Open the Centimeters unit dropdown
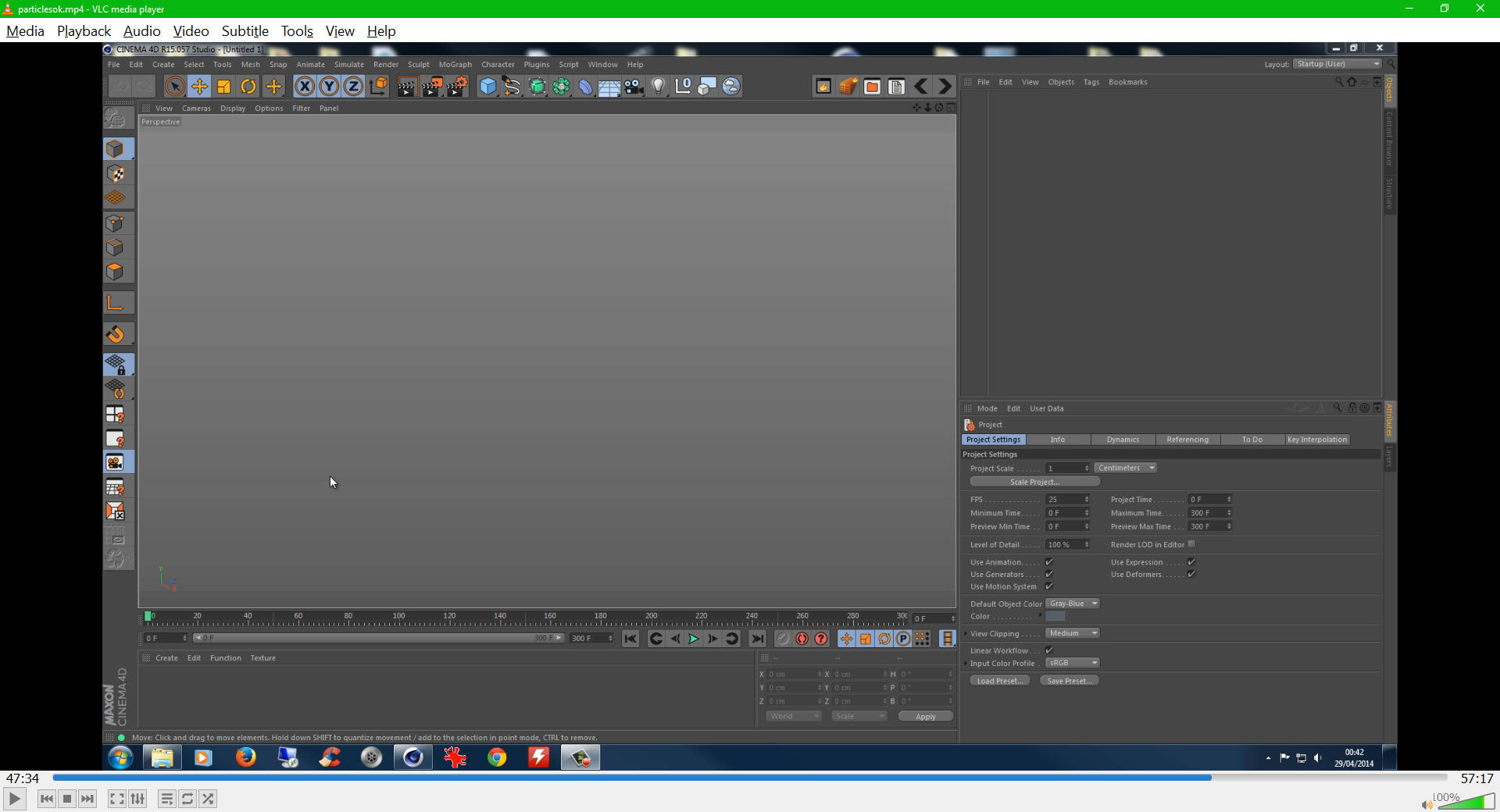The image size is (1500, 812). click(x=1125, y=468)
